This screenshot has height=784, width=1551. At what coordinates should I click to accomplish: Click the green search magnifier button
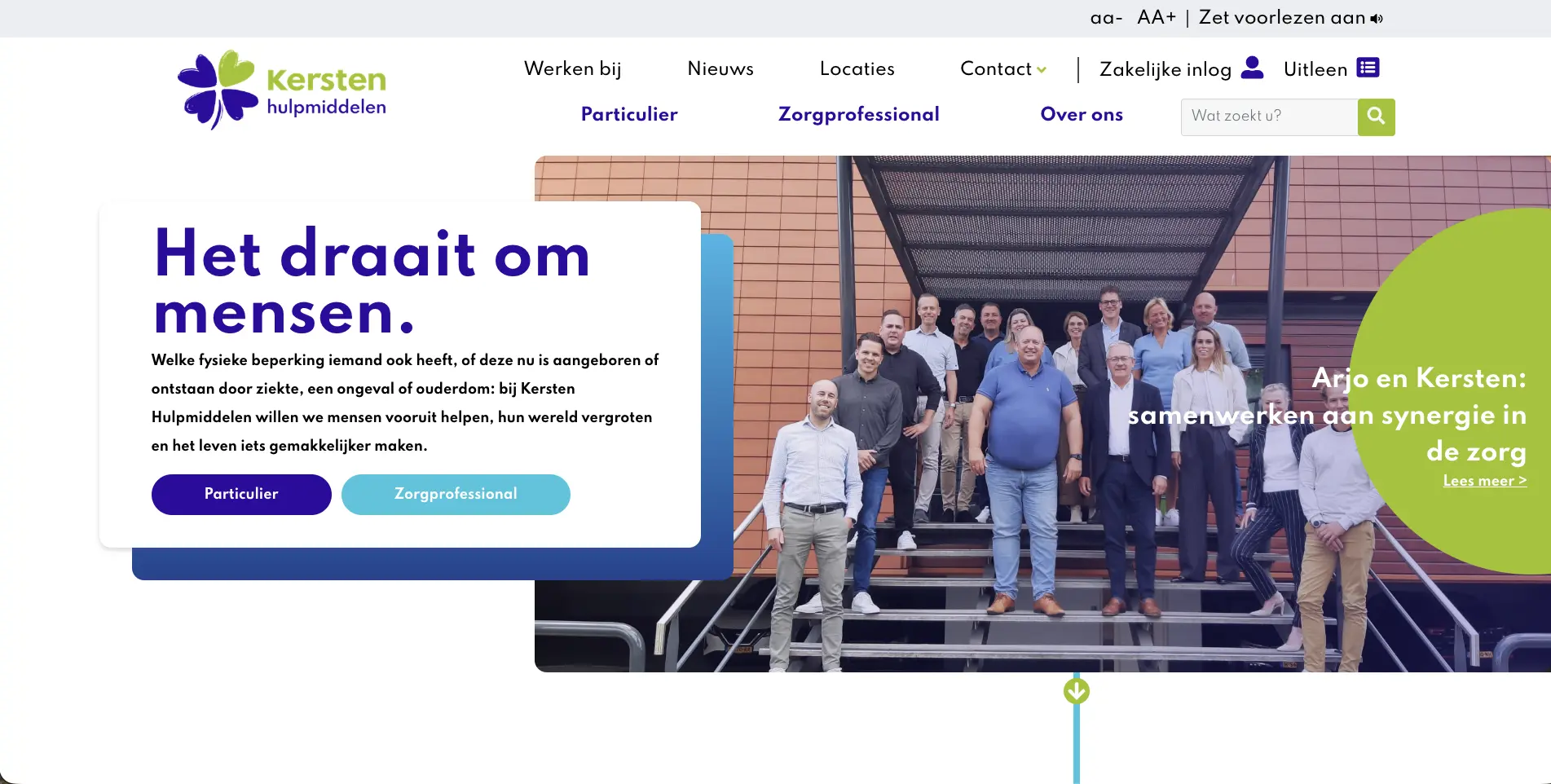[x=1376, y=117]
